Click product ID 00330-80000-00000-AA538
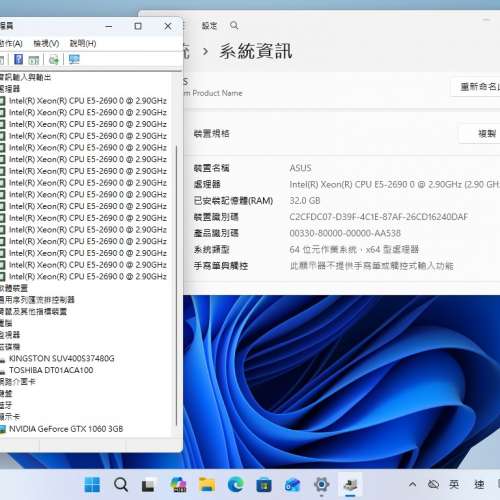Screen dimensions: 500x500 [x=345, y=233]
